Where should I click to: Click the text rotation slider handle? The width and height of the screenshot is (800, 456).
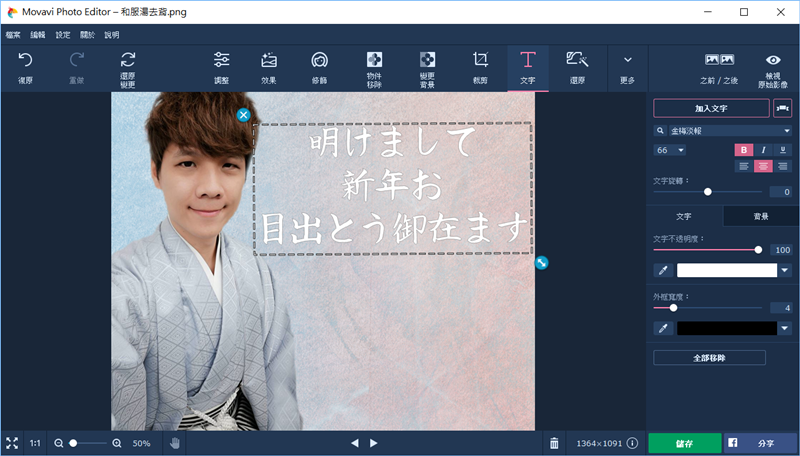pos(708,192)
